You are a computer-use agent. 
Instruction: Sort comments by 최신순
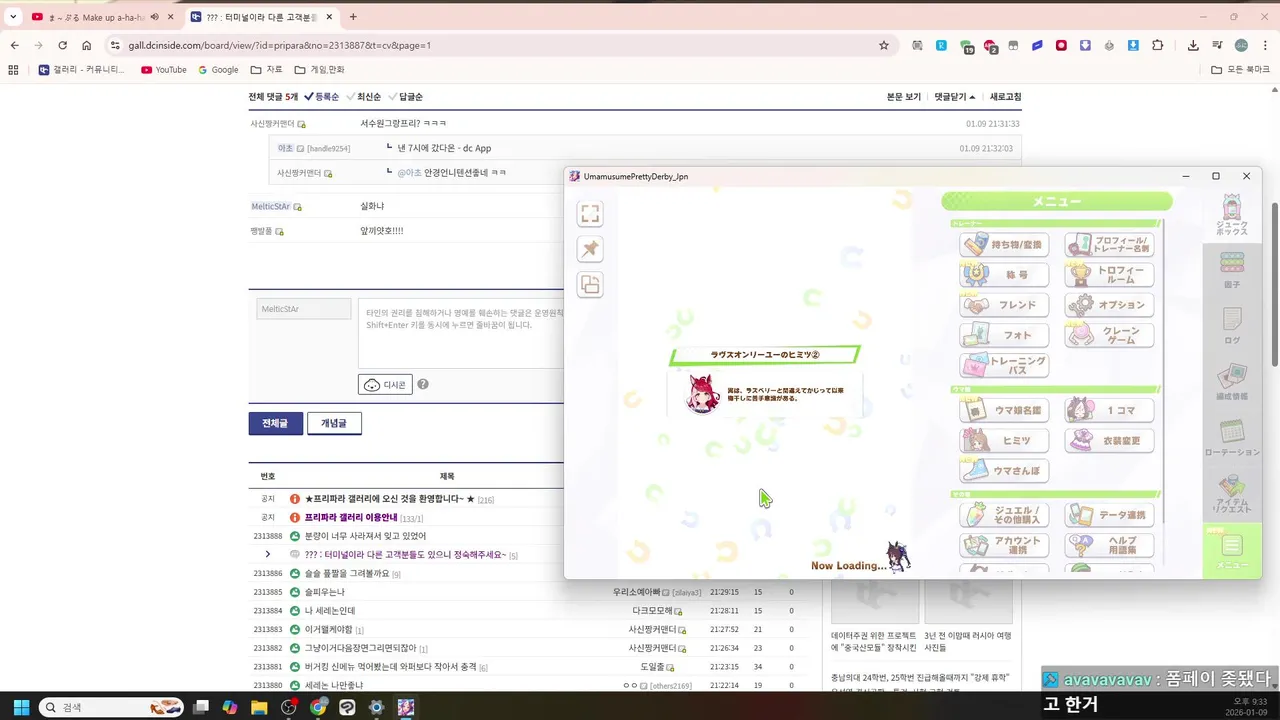[363, 97]
